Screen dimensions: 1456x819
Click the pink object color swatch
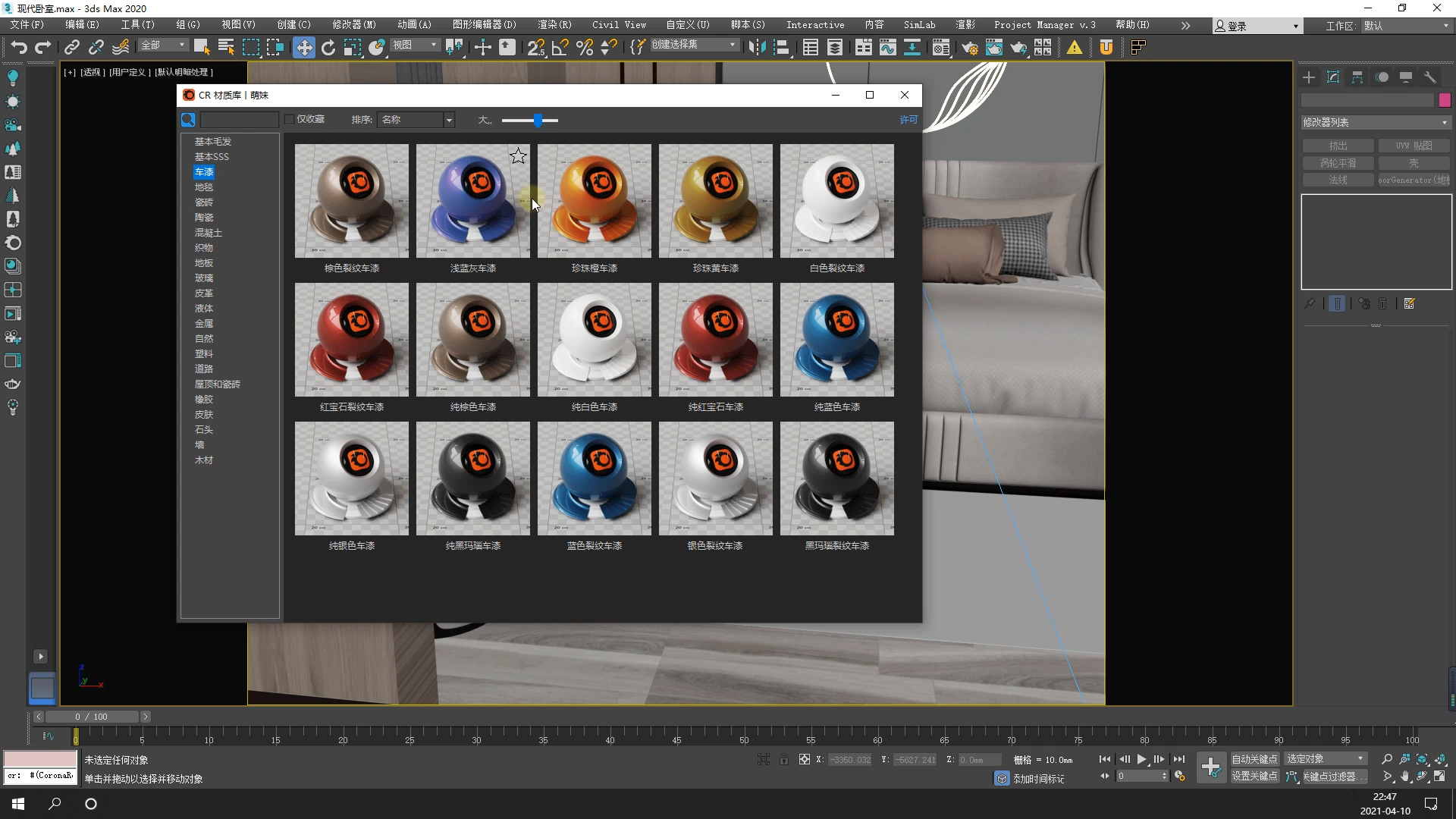[x=1445, y=100]
